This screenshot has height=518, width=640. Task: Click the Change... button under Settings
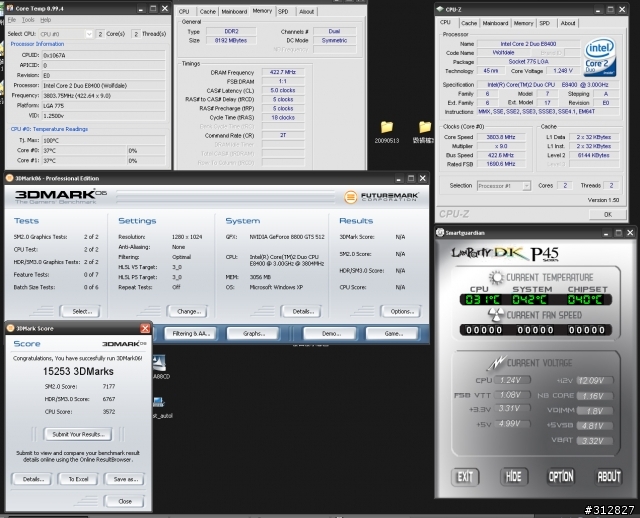(189, 311)
